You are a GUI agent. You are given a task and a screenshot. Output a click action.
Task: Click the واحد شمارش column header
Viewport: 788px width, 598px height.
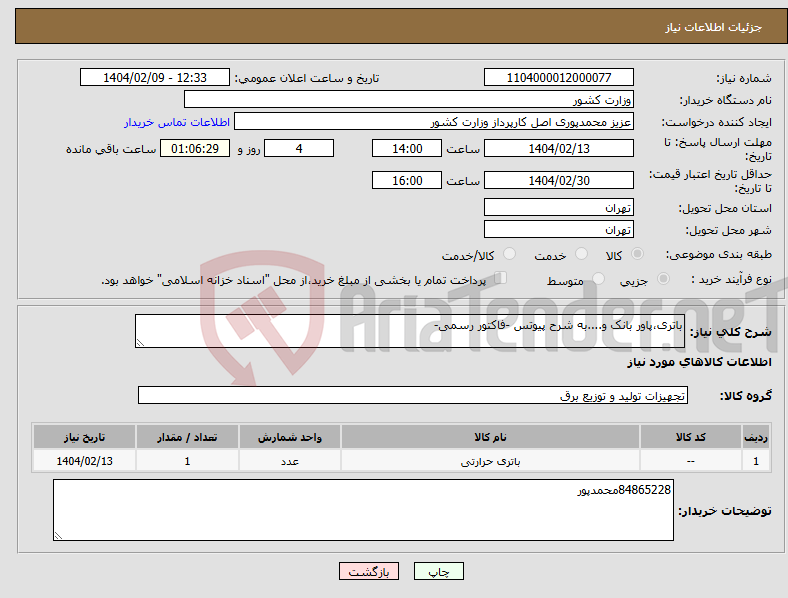pos(290,437)
